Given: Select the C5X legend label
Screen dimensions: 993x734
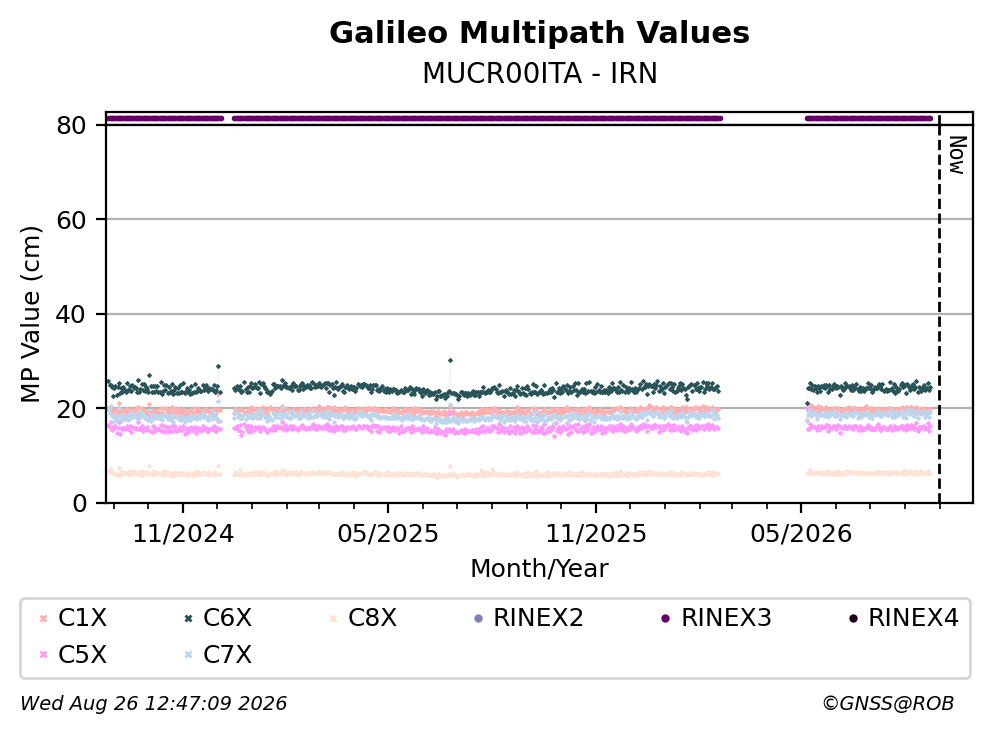Looking at the screenshot, I should [82, 655].
